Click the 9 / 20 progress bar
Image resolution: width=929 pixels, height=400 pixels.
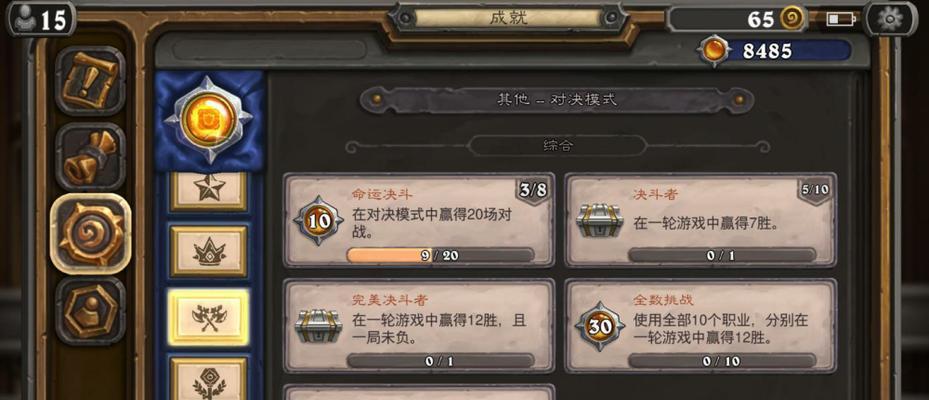point(440,256)
